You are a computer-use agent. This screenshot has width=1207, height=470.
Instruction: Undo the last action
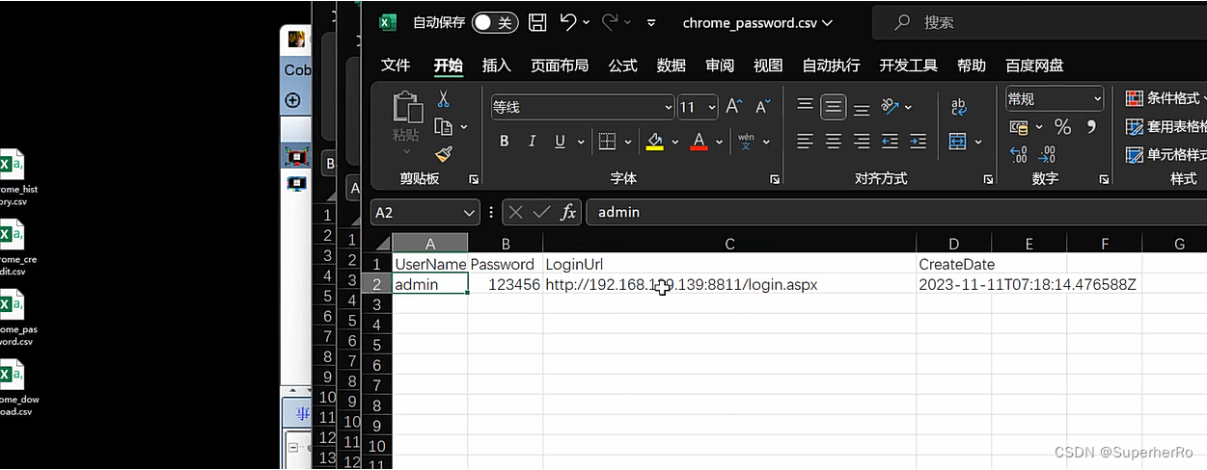point(568,22)
